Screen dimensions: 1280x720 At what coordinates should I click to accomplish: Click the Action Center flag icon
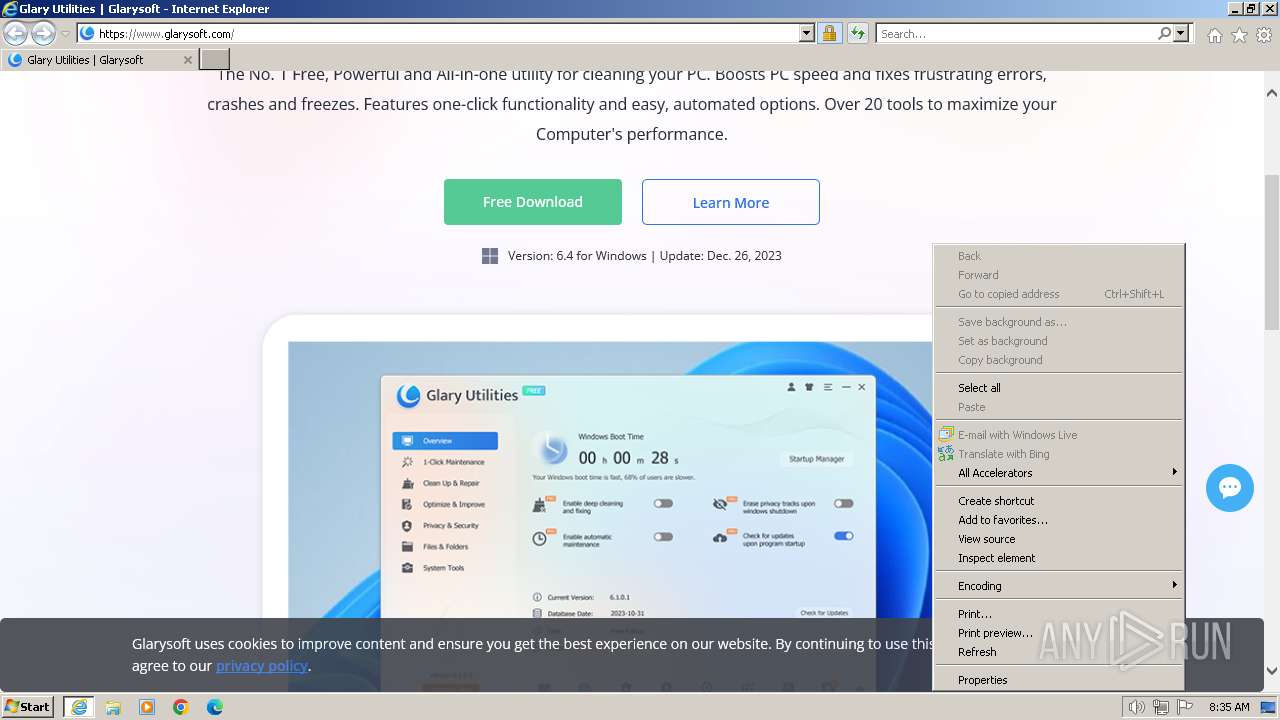[x=1185, y=707]
